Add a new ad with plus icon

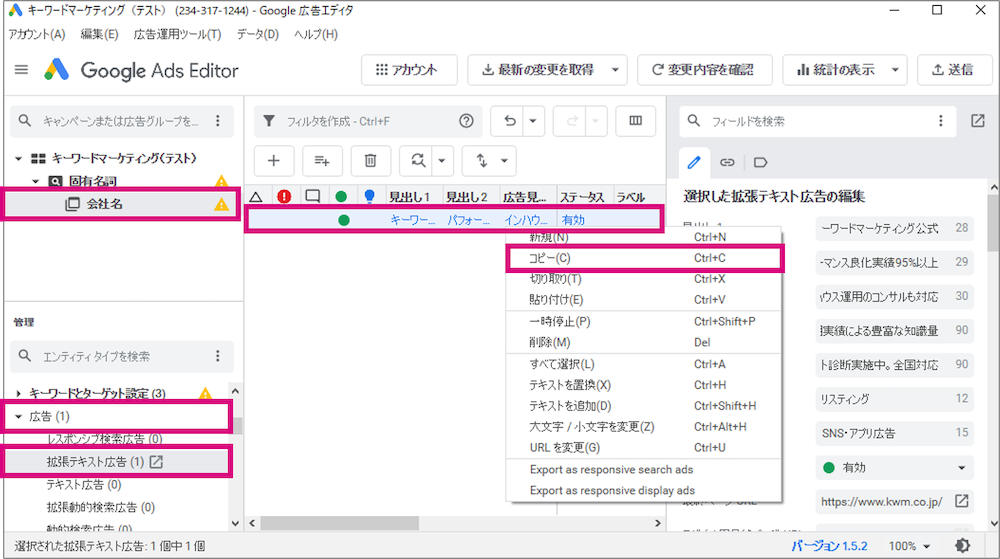(x=274, y=161)
